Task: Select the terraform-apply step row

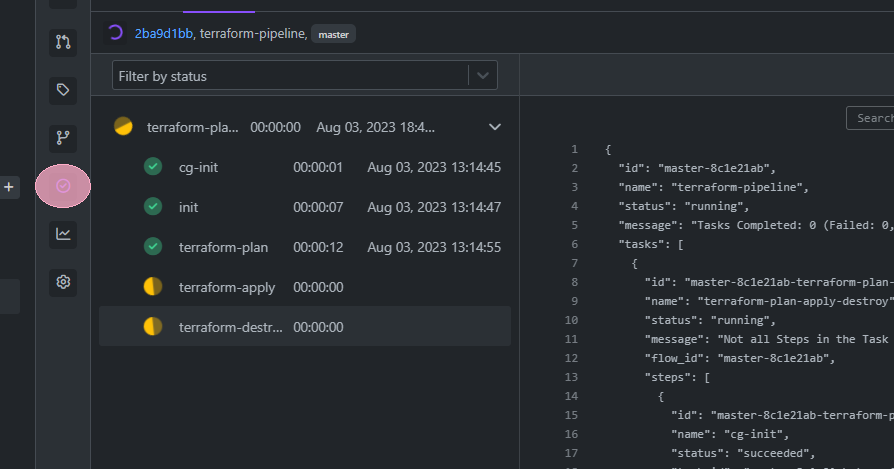Action: tap(305, 287)
